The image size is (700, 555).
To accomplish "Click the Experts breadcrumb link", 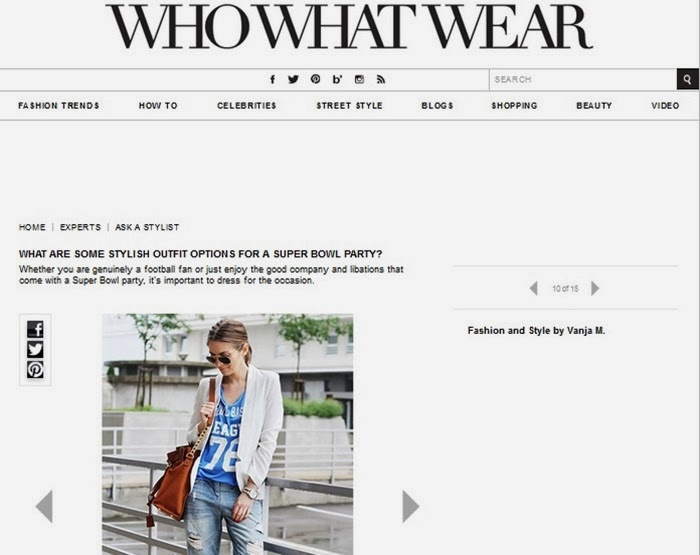I will click(x=80, y=227).
